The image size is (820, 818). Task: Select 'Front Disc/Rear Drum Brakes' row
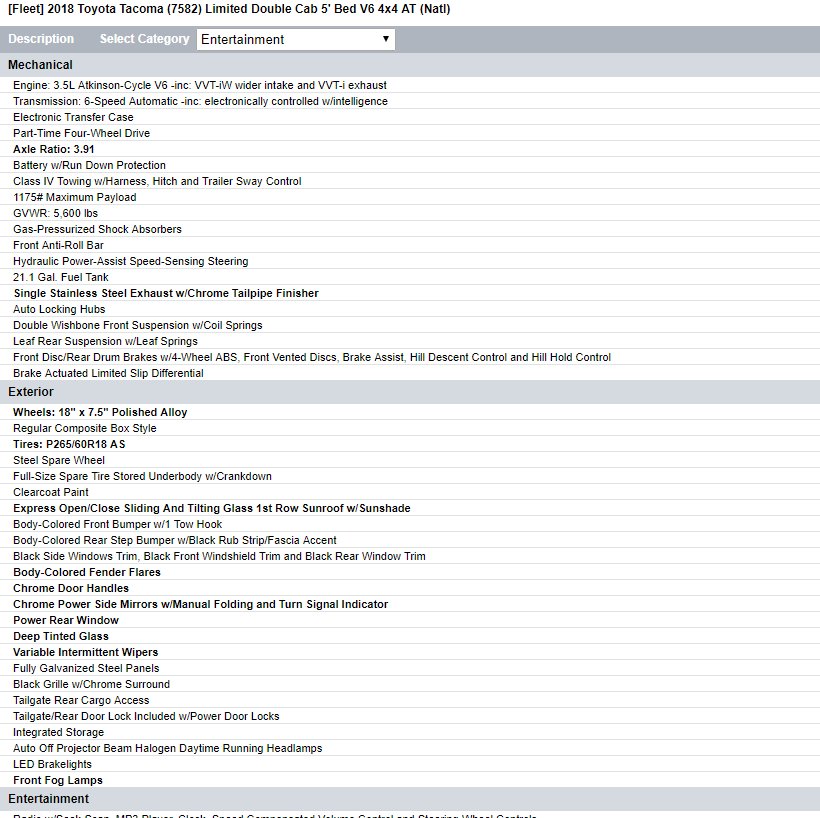[410, 357]
